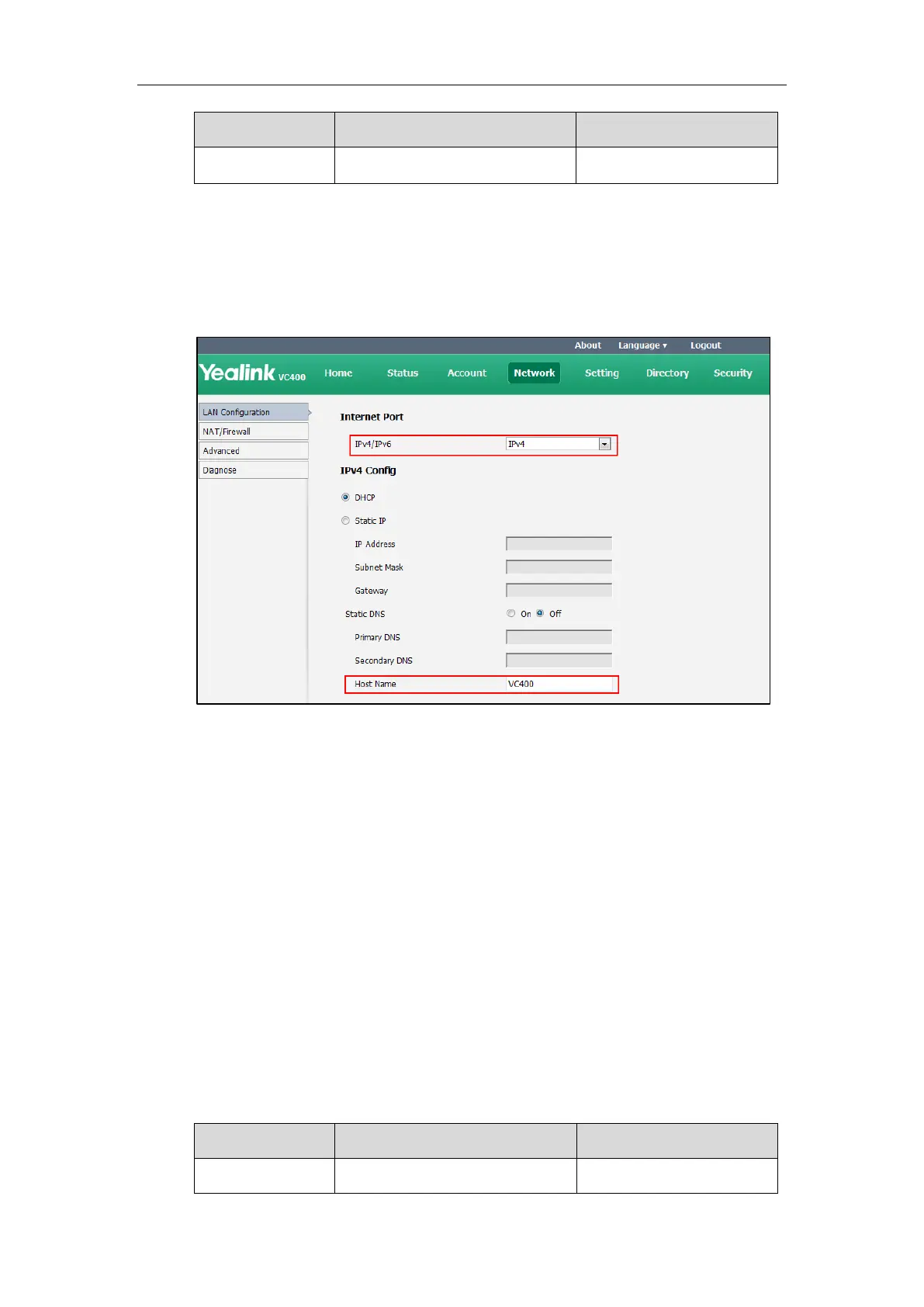Click the IP Address input field
The image size is (924, 1307).
559,544
